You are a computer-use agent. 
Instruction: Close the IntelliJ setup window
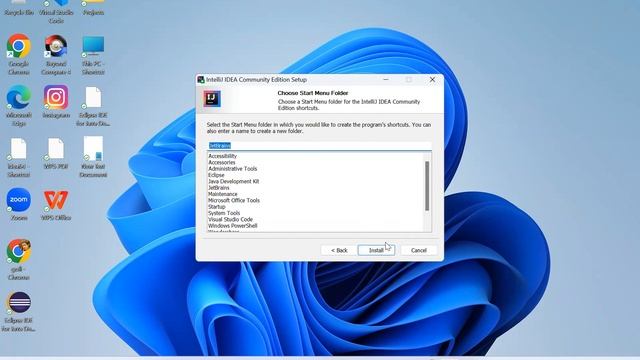click(x=432, y=80)
